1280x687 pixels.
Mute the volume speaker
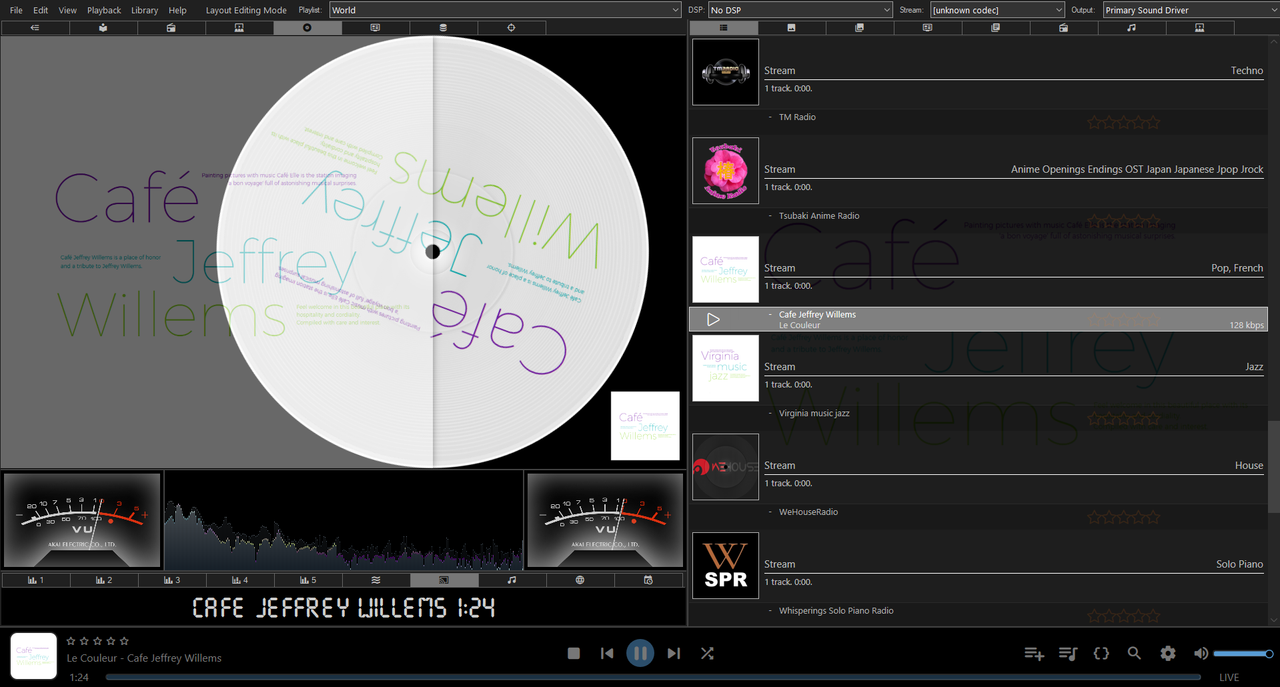[x=1201, y=653]
